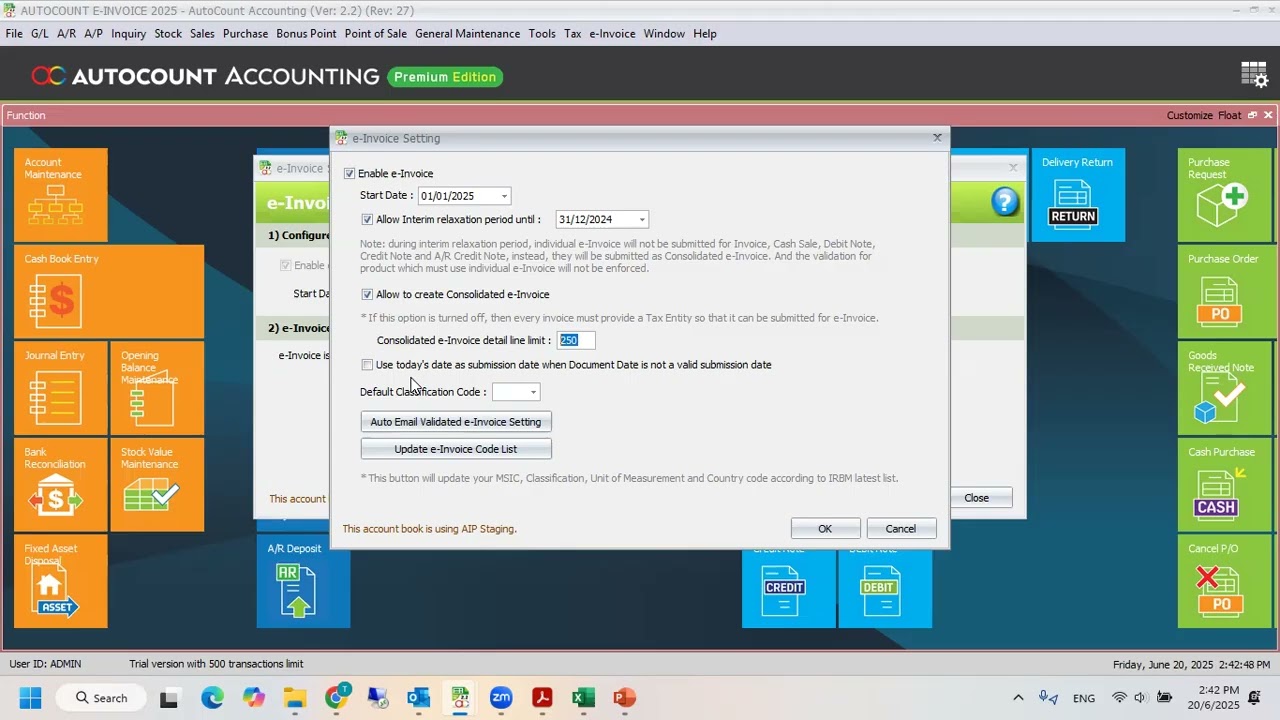Open the interim relaxation date dropdown
Viewport: 1280px width, 720px height.
pyautogui.click(x=642, y=220)
